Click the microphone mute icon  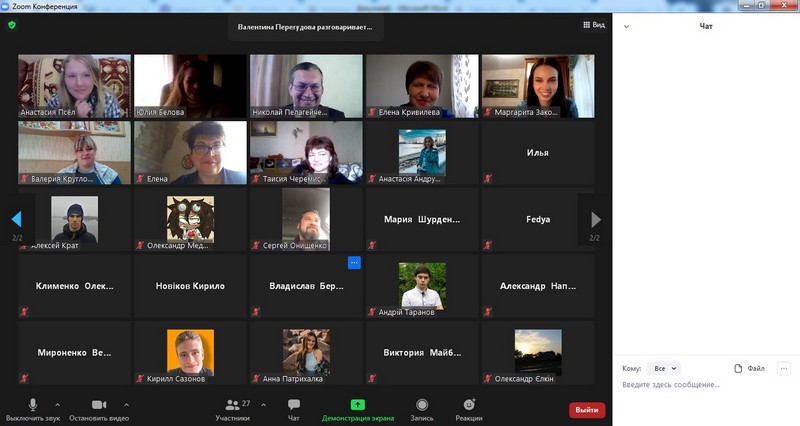tap(33, 405)
